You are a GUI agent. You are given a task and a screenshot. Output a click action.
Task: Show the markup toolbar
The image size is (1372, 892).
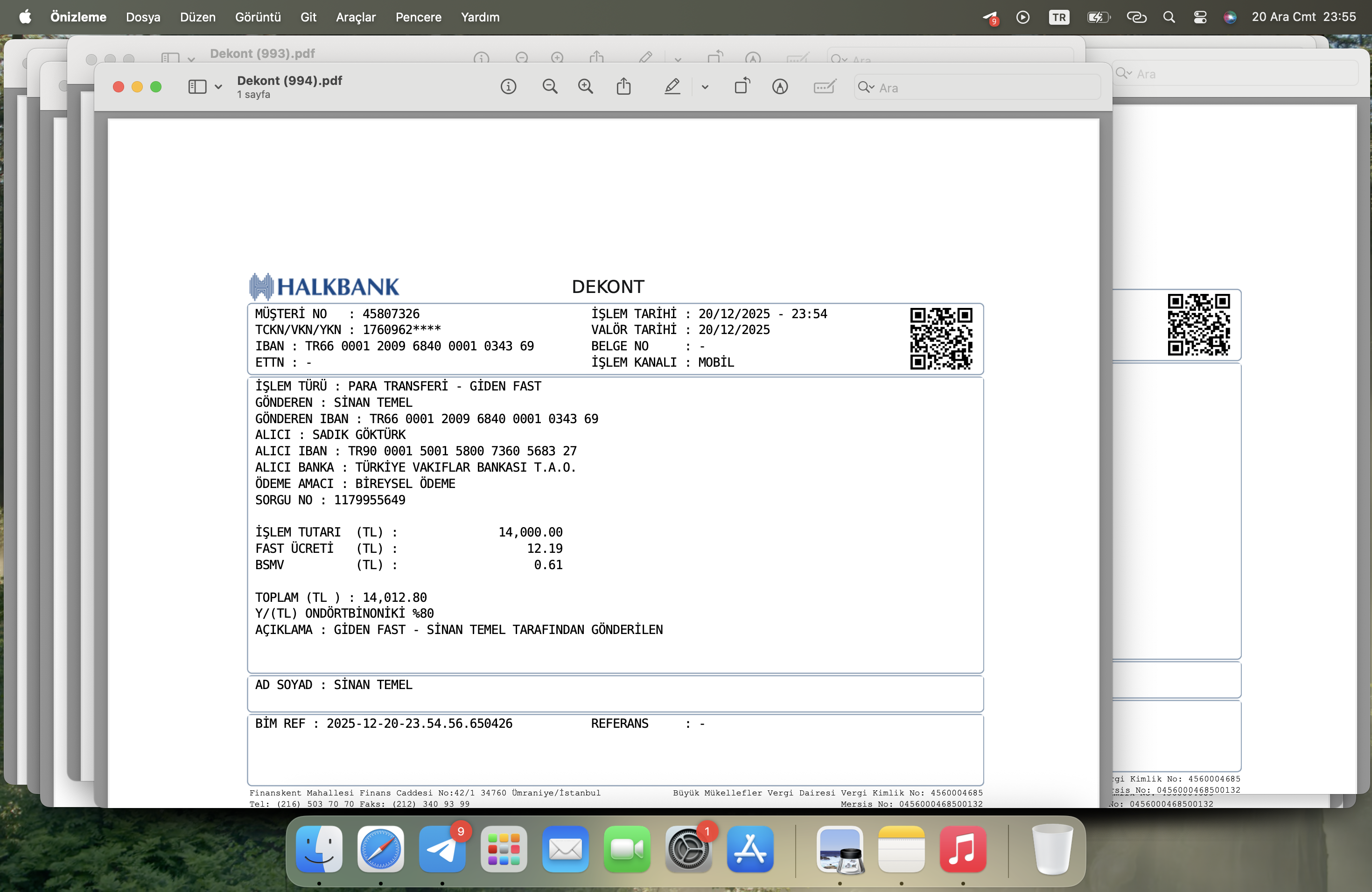(x=780, y=87)
